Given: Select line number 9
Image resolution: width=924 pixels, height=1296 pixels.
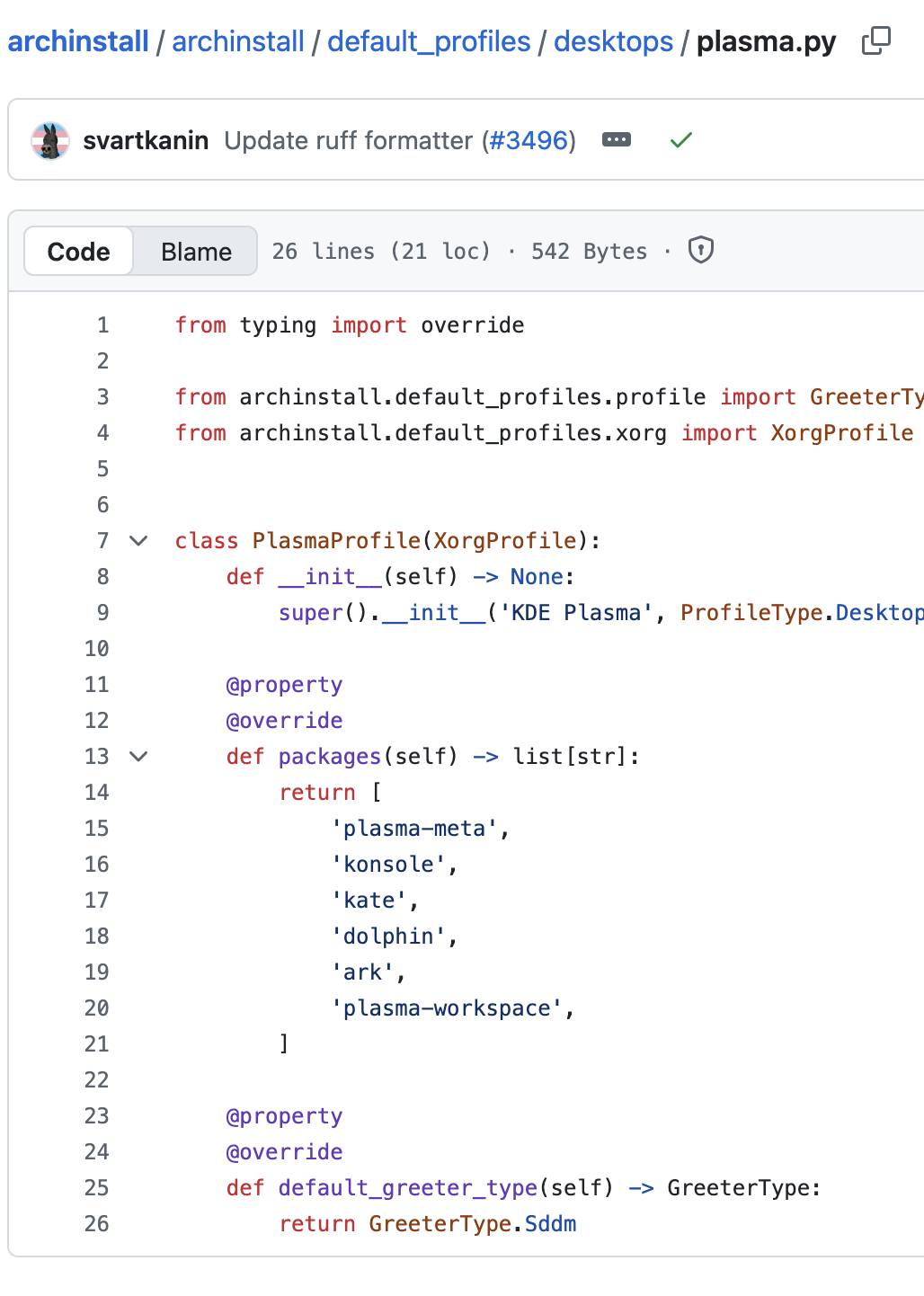Looking at the screenshot, I should point(103,613).
